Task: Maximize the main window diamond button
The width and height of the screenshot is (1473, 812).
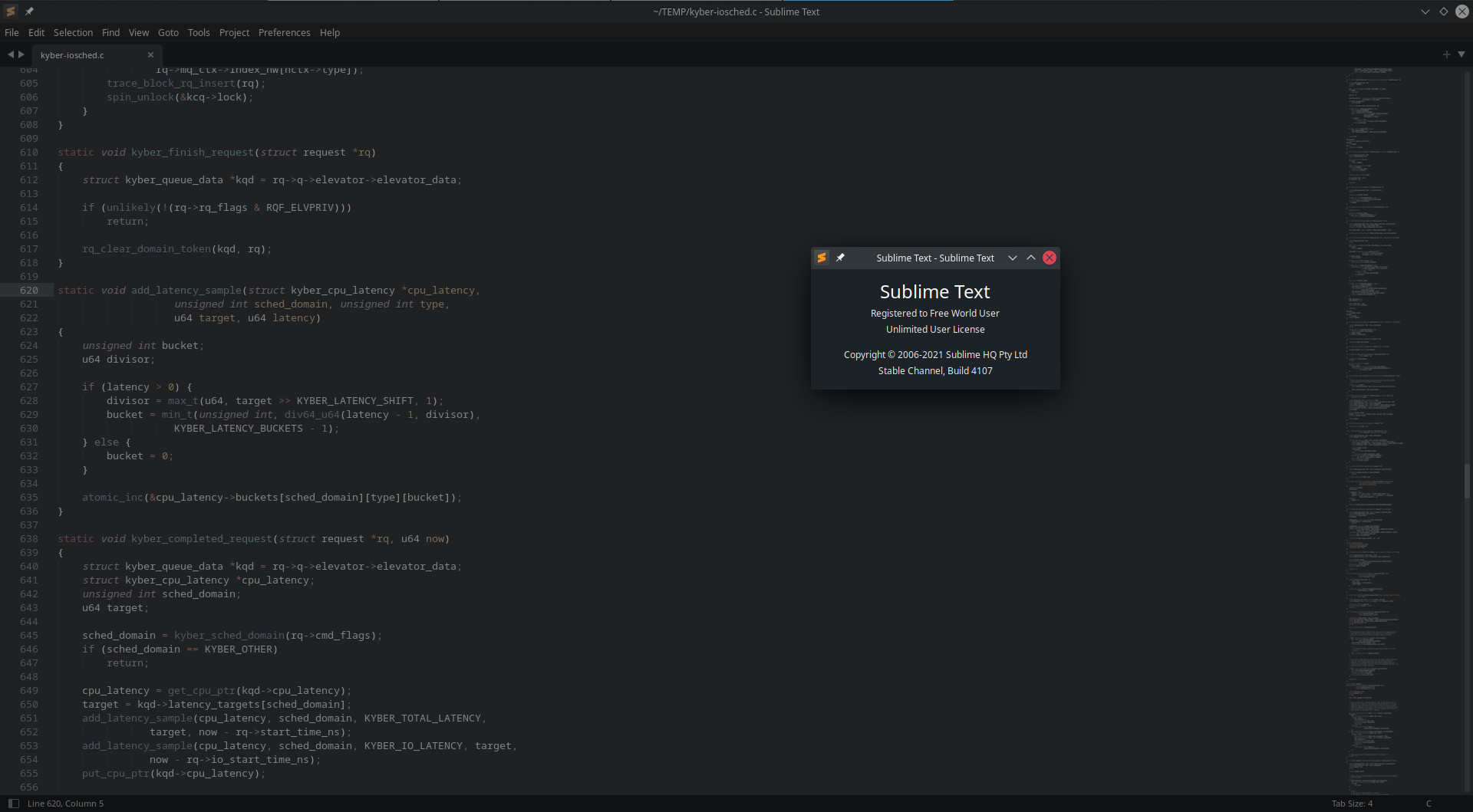Action: (x=1444, y=12)
